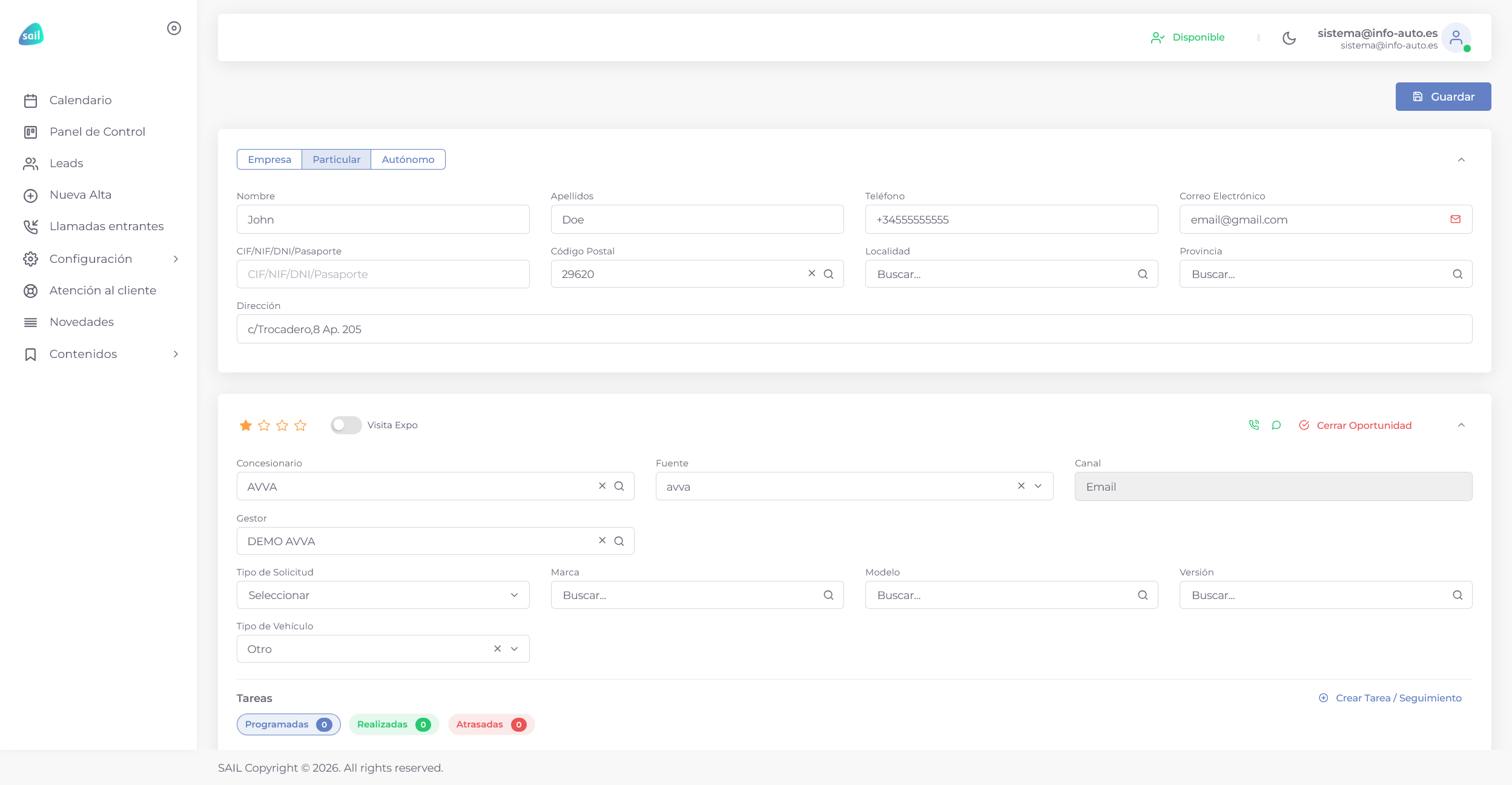Open the Fuente dropdown arrow

1038,486
